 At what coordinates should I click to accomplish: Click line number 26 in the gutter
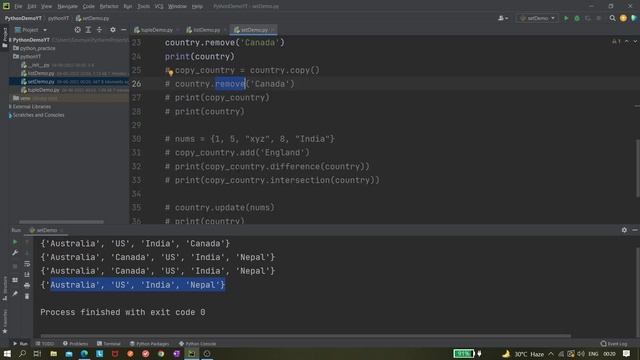(136, 84)
